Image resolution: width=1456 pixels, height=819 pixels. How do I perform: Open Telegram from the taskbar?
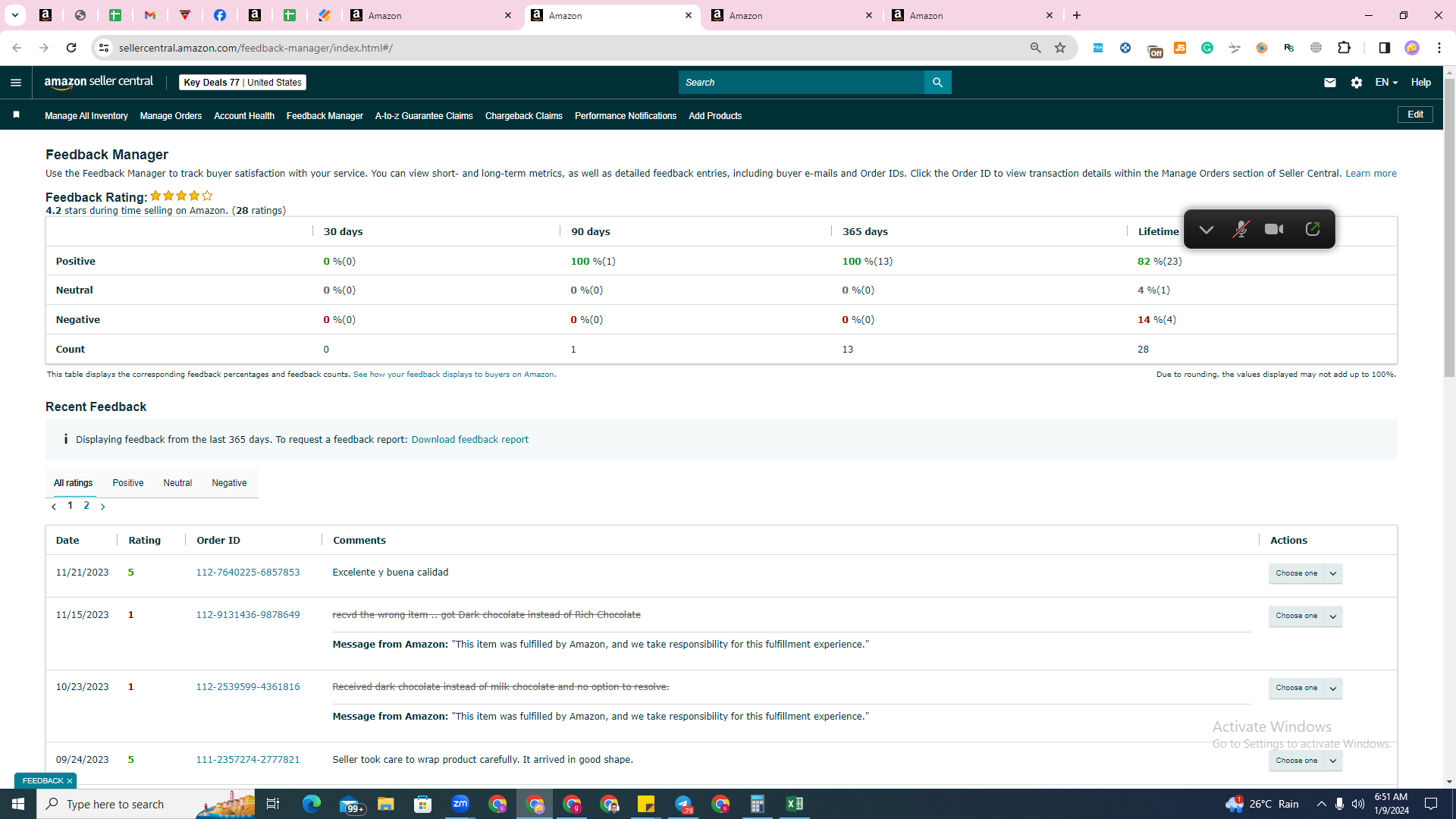(683, 804)
